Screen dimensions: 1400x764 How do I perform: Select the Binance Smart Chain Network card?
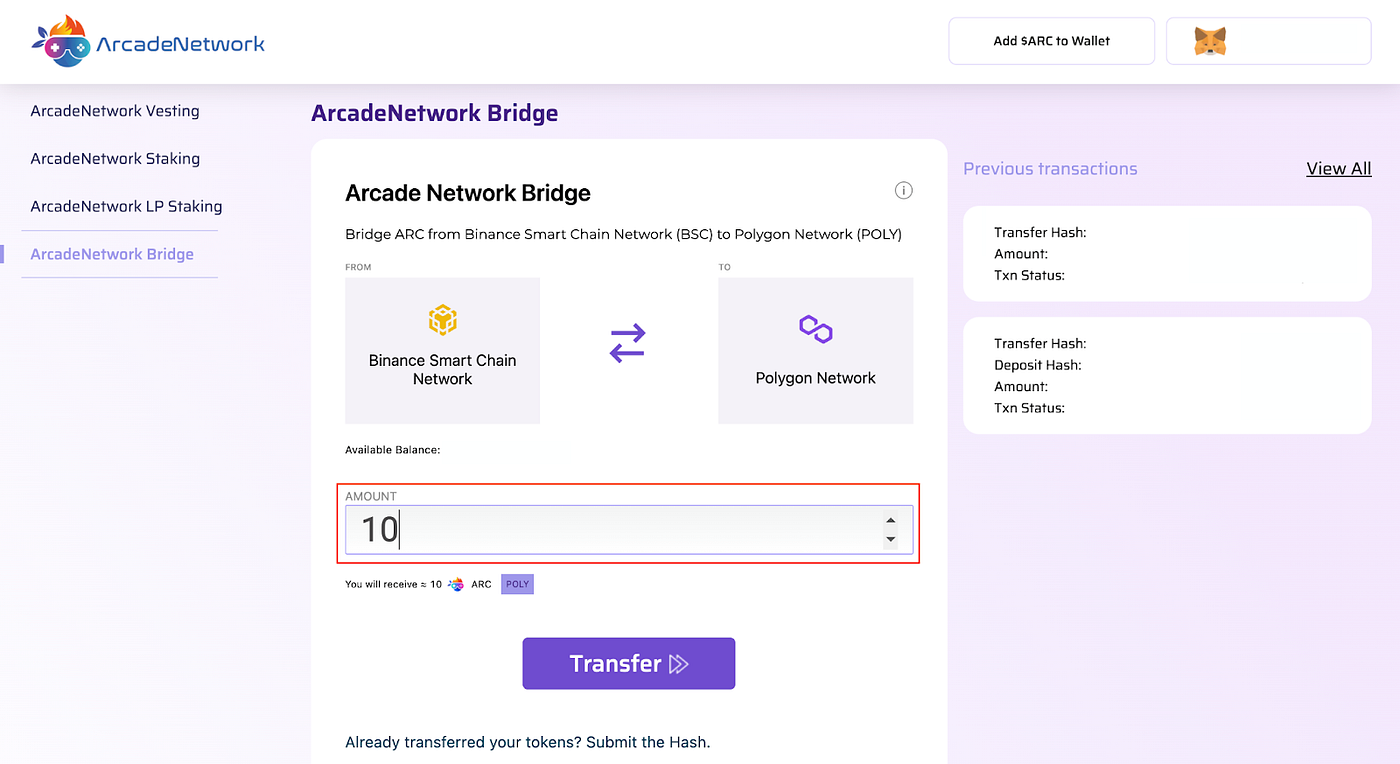point(442,350)
